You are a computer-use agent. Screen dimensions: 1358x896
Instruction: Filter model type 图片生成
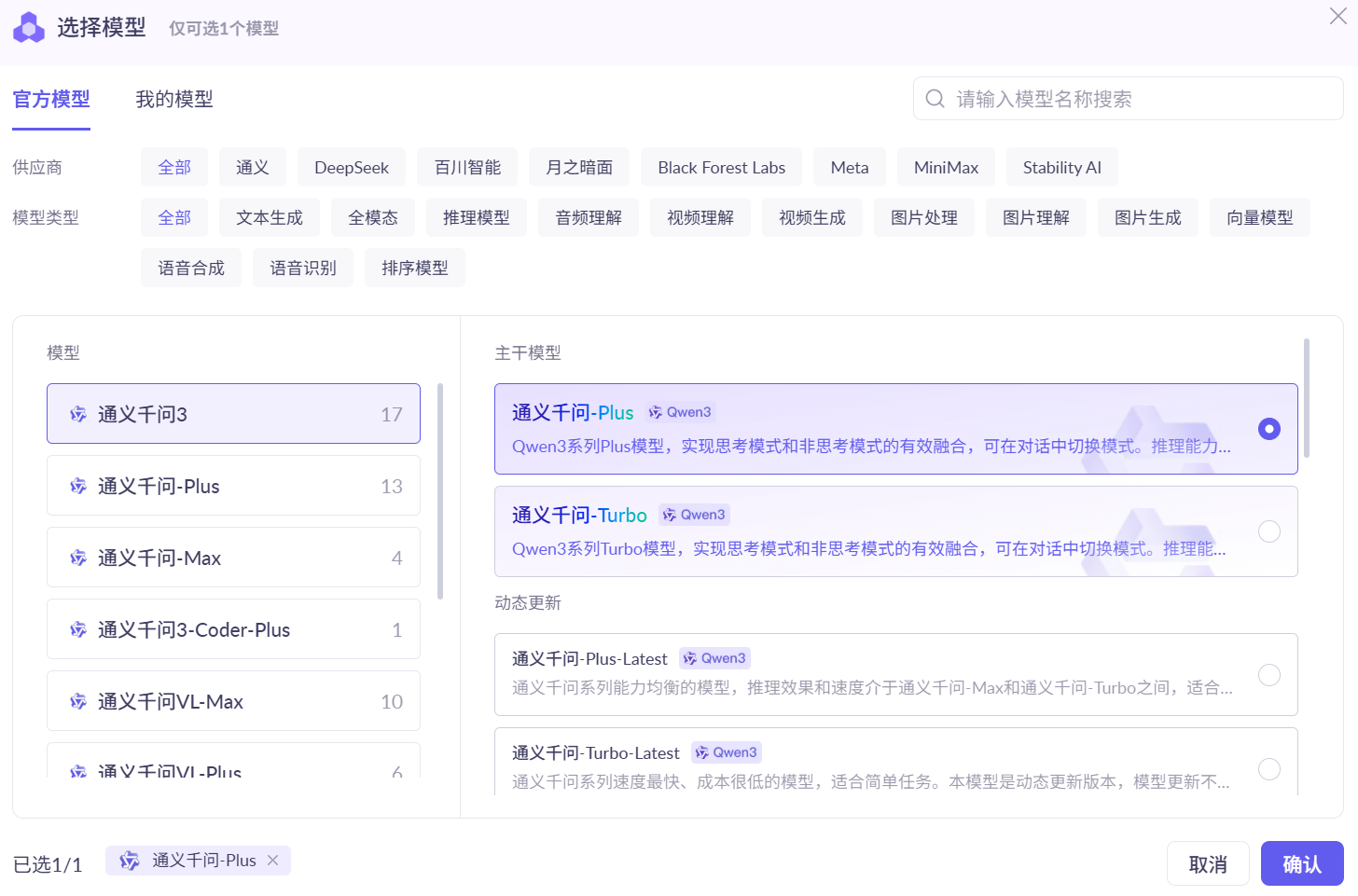(1148, 217)
